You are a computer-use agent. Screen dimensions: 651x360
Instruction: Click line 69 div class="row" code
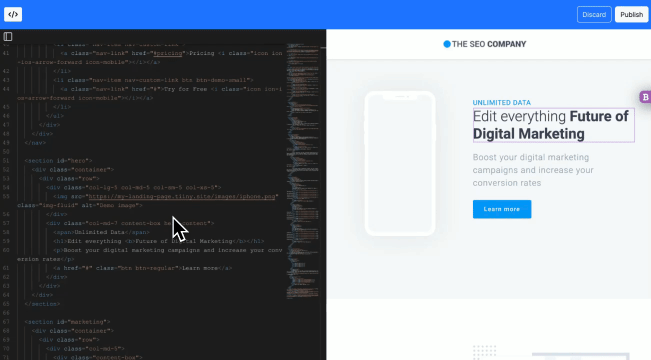point(69,340)
